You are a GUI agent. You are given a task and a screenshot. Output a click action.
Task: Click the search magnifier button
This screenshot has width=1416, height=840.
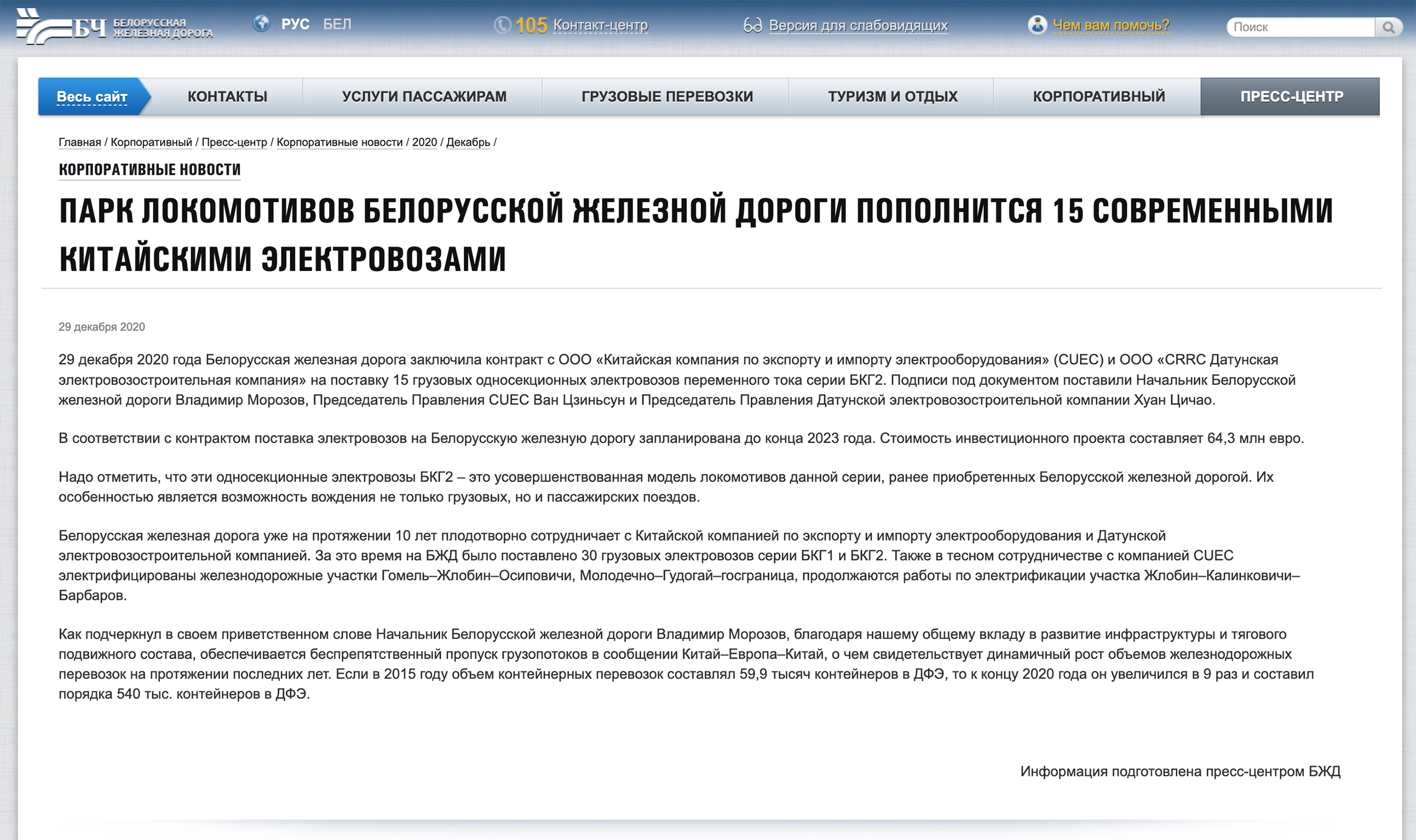(x=1389, y=27)
